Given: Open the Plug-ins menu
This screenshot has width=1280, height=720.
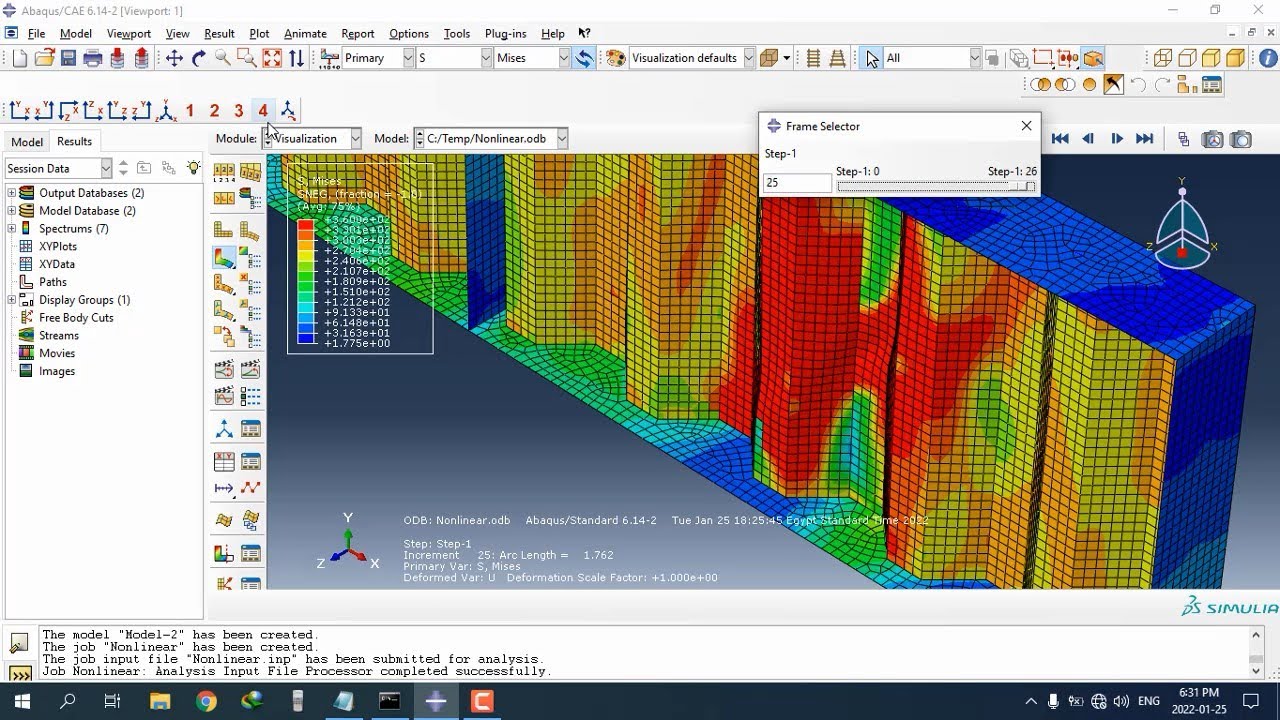Looking at the screenshot, I should 505,33.
